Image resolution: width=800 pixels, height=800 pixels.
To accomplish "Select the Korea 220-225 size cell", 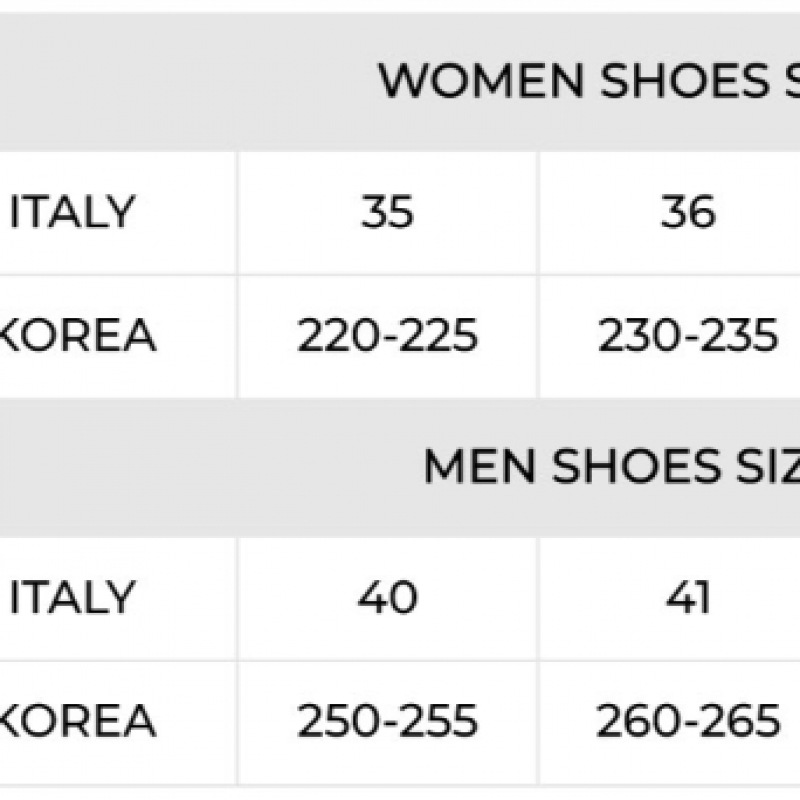I will (x=388, y=337).
